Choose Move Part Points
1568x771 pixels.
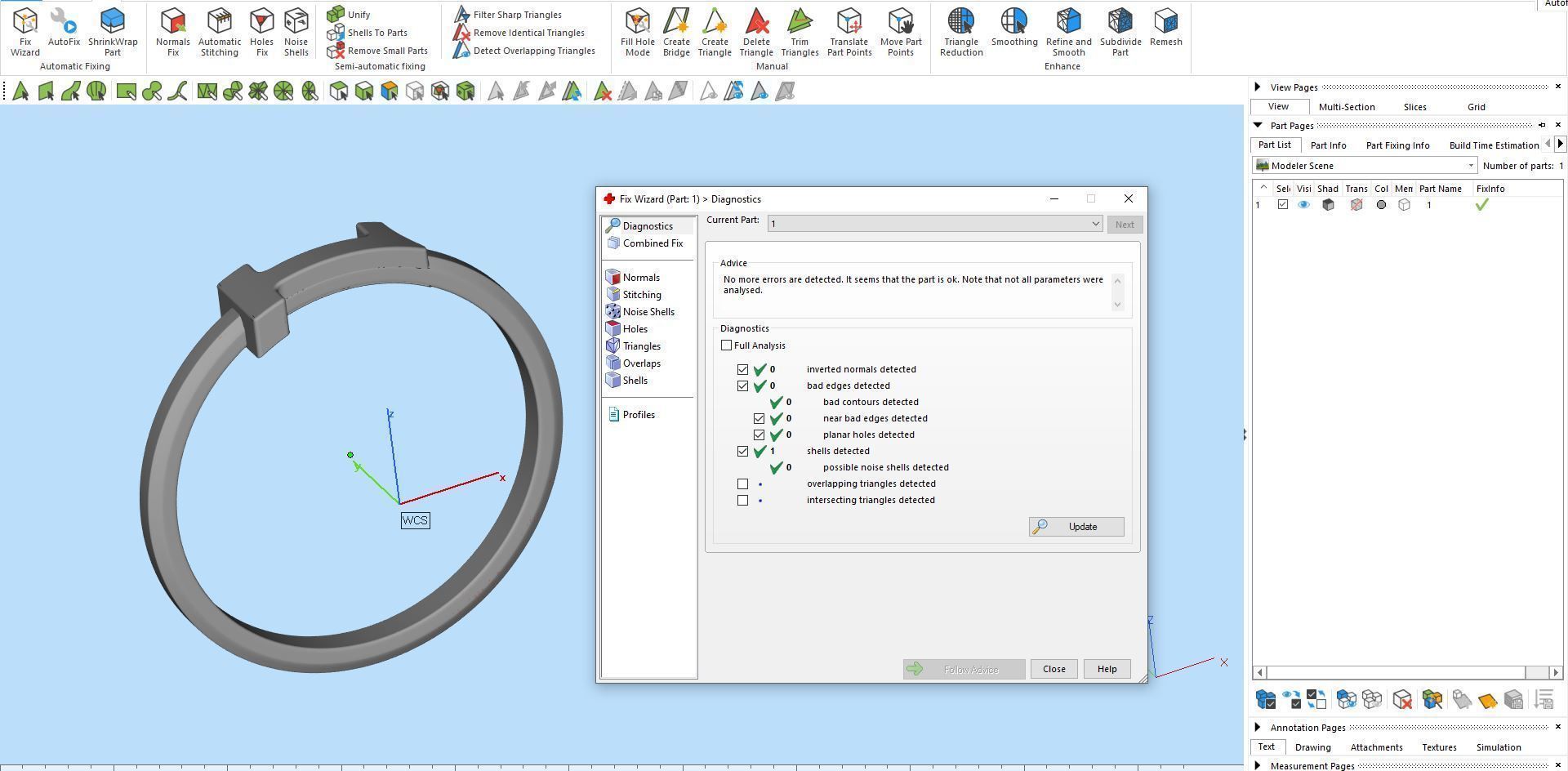point(901,33)
